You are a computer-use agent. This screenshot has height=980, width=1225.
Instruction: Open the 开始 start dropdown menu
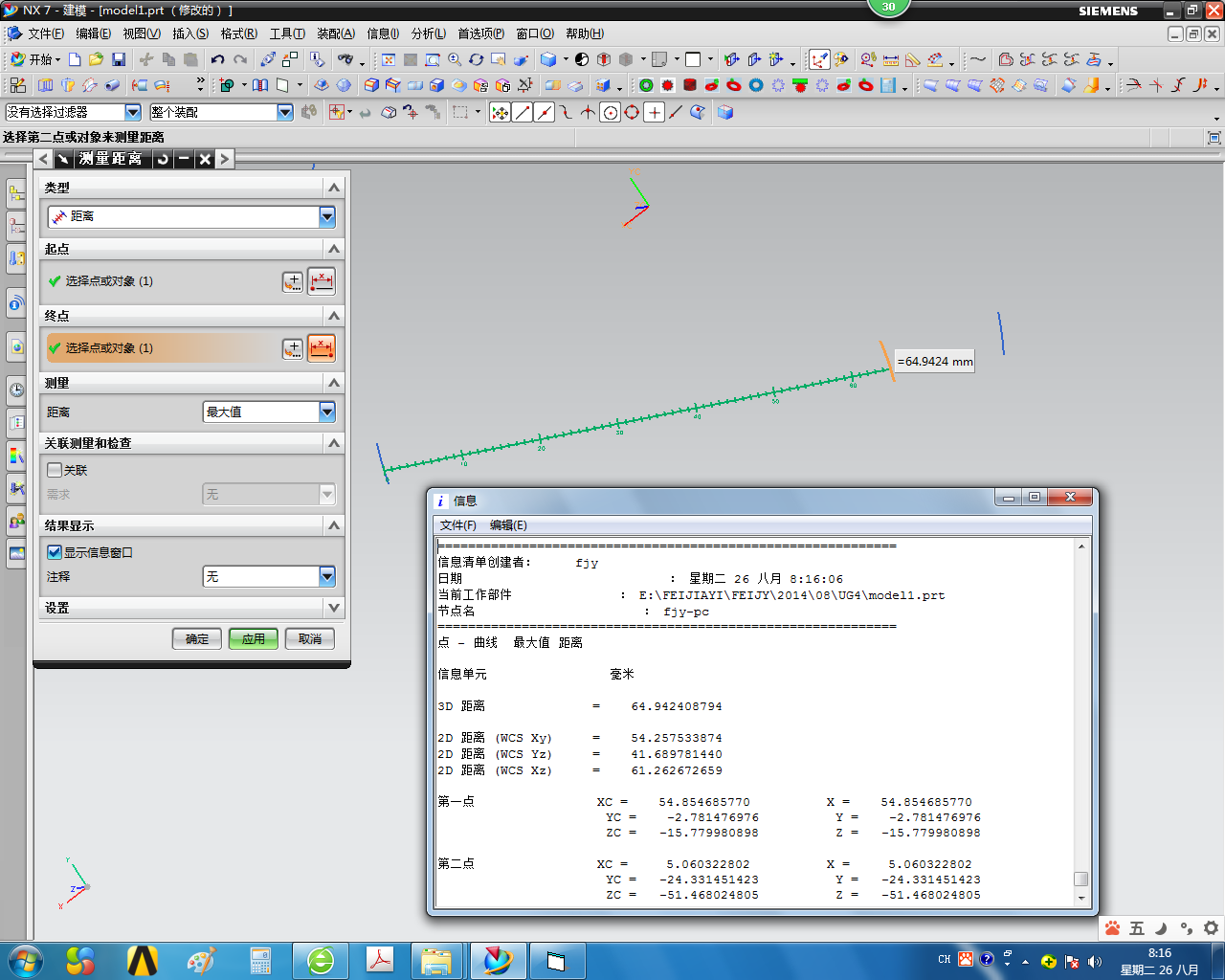36,59
